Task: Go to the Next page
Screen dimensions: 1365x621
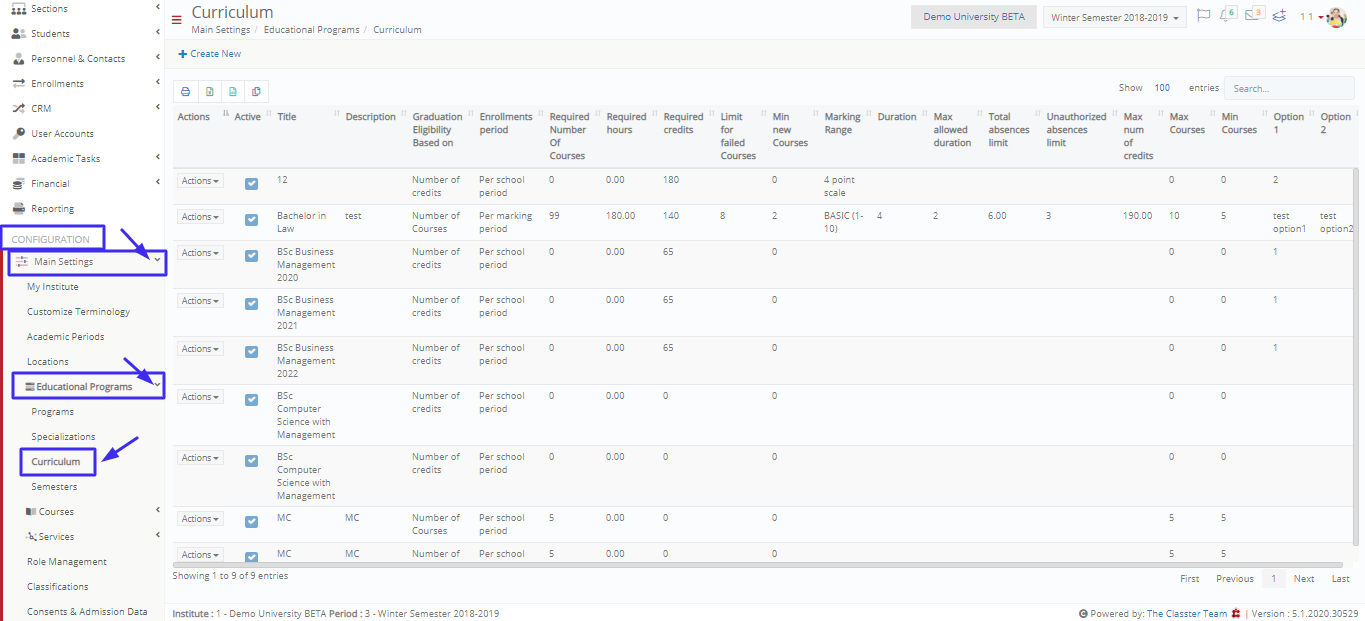Action: click(1304, 579)
